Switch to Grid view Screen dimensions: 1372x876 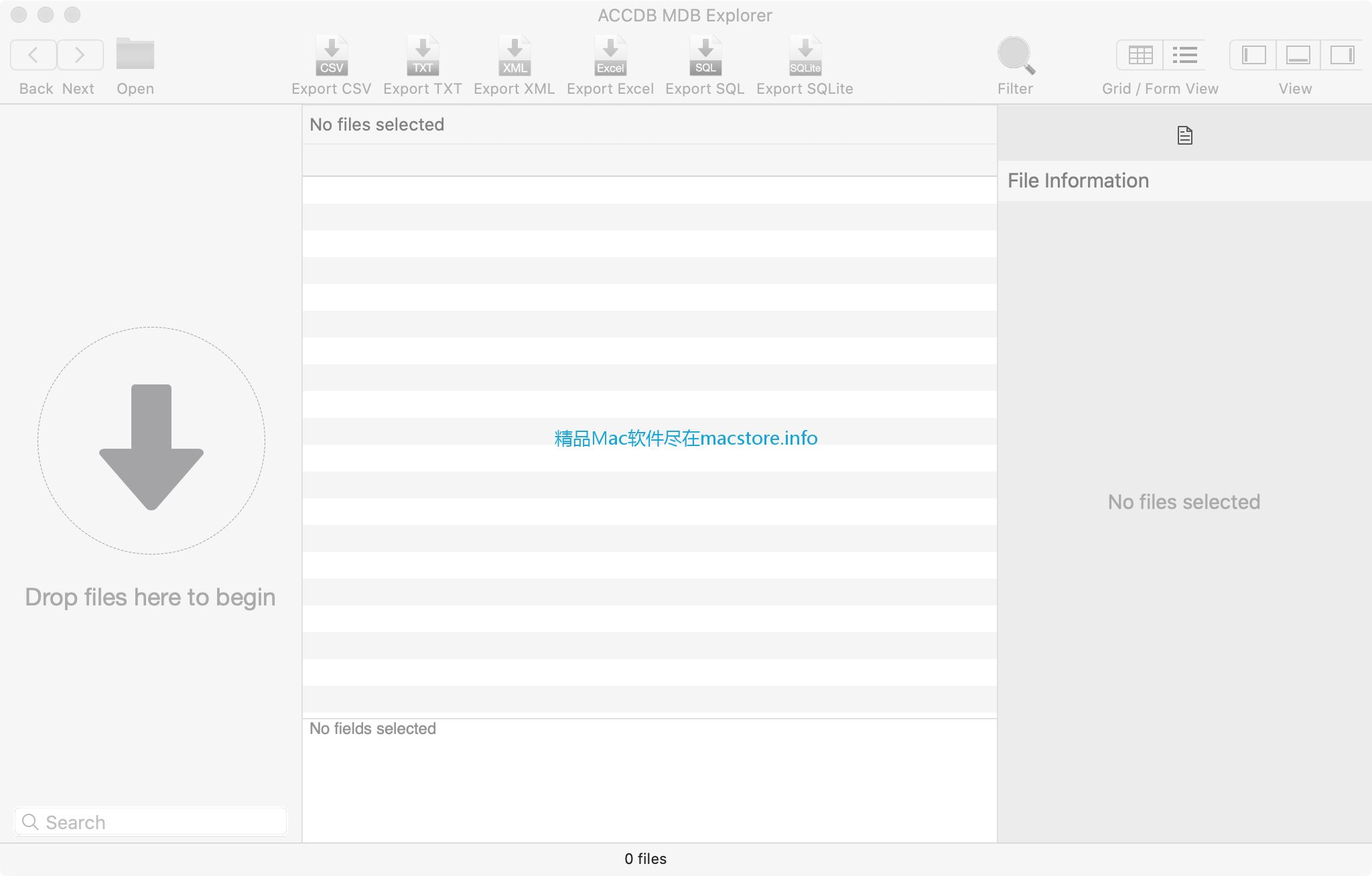tap(1140, 54)
